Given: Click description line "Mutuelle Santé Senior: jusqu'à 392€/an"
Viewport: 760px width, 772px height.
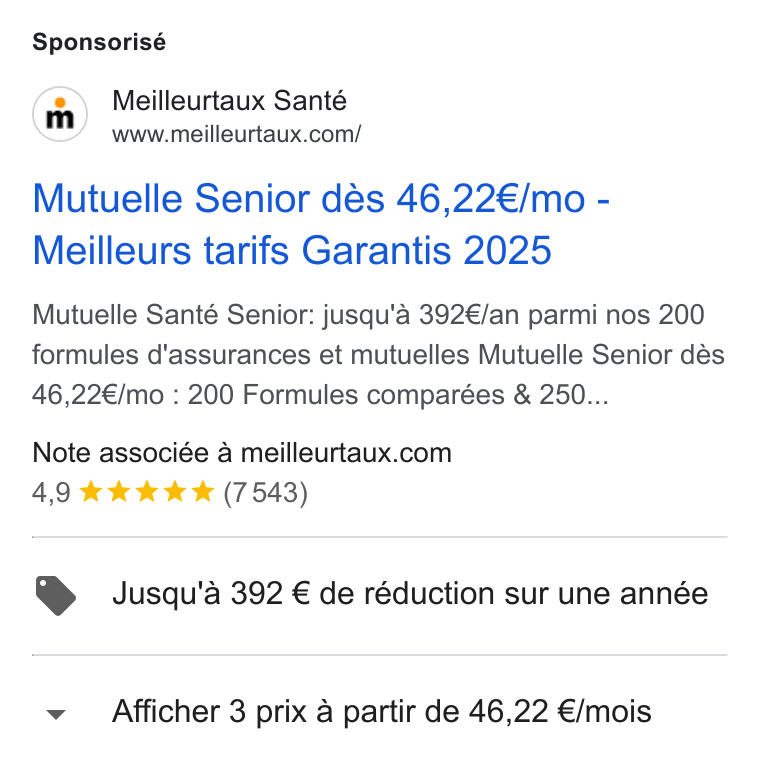Looking at the screenshot, I should [276, 315].
